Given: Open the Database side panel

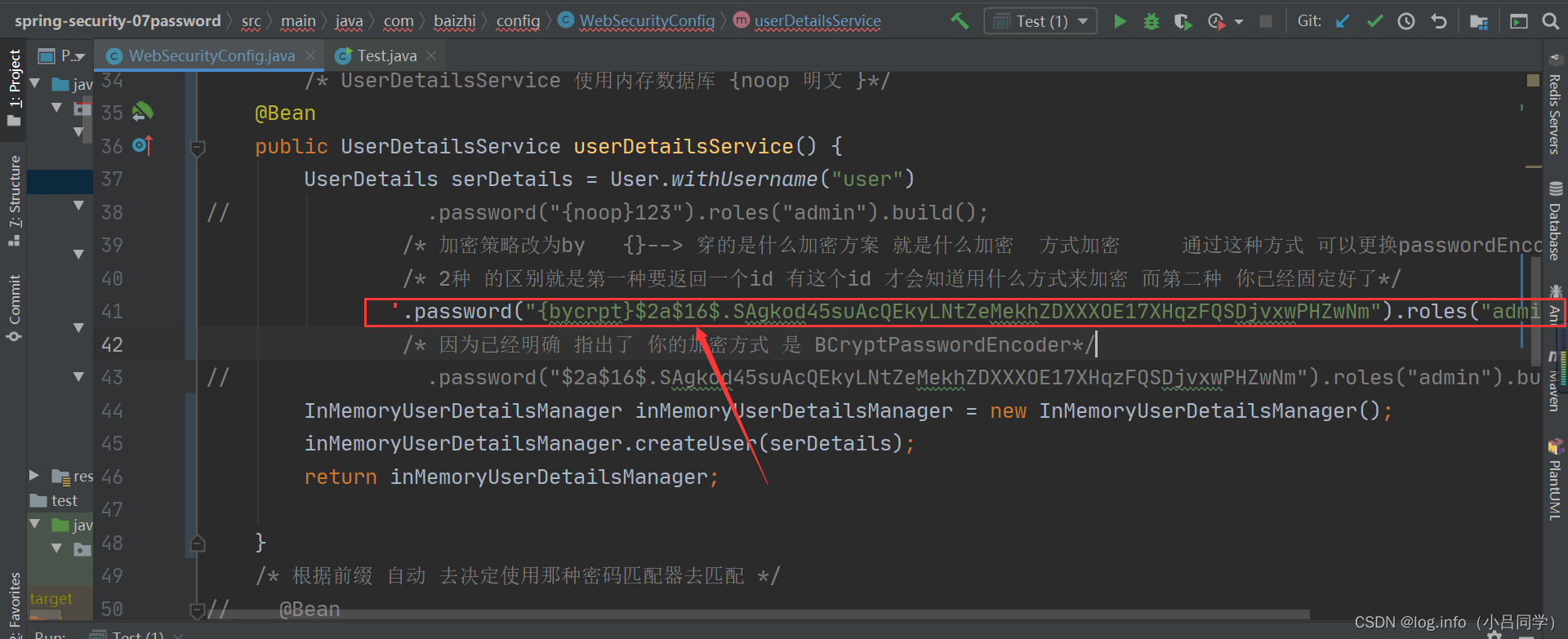Looking at the screenshot, I should point(1555,221).
